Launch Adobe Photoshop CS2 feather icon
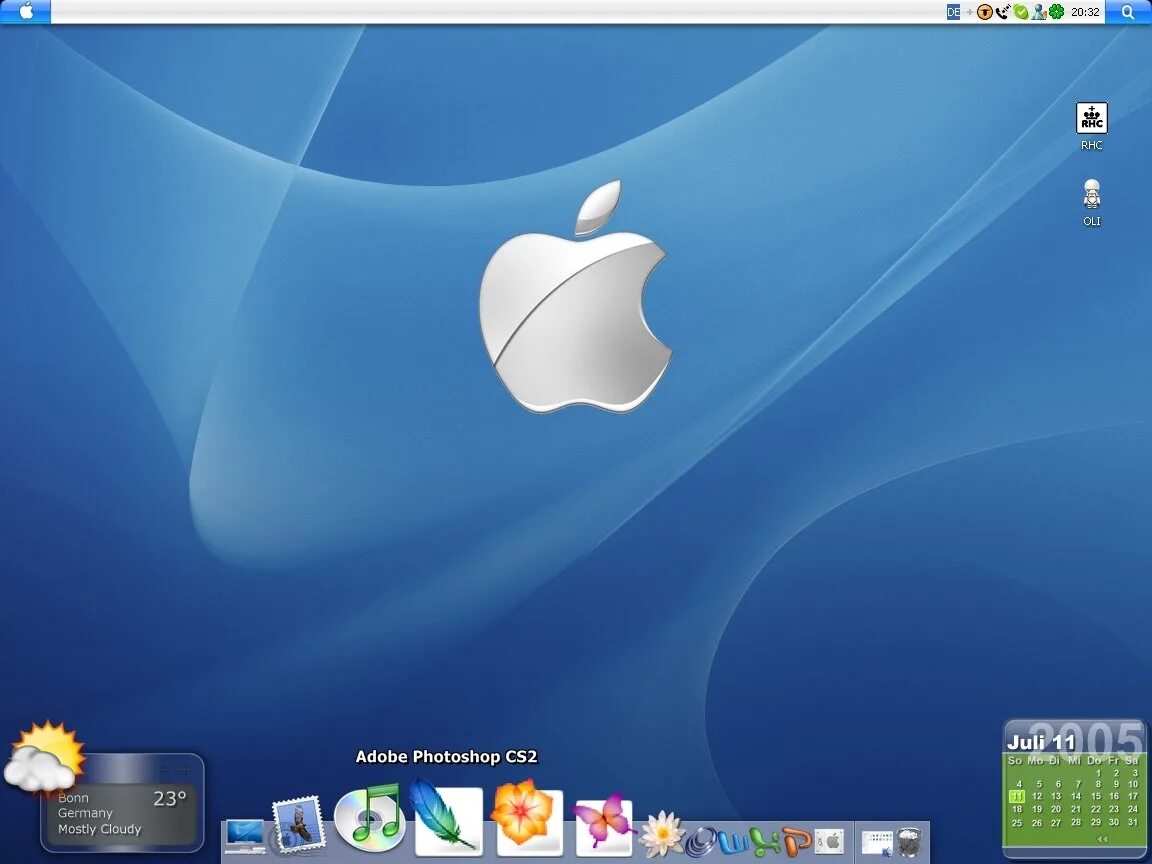Image resolution: width=1152 pixels, height=864 pixels. 447,818
